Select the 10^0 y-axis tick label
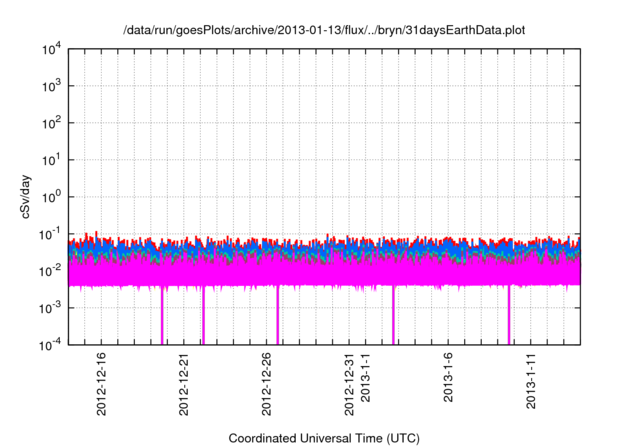The image size is (640, 448). coord(51,197)
